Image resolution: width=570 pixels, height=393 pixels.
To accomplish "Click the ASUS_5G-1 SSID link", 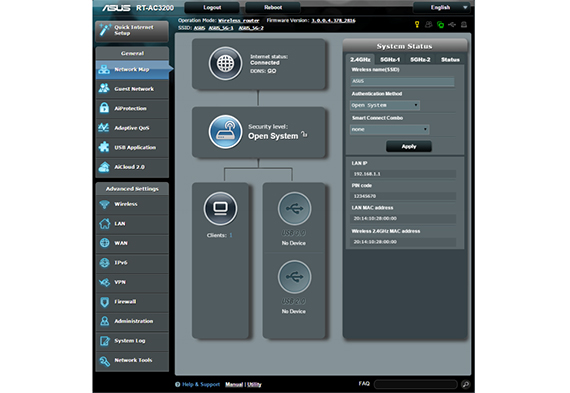I will (x=221, y=28).
